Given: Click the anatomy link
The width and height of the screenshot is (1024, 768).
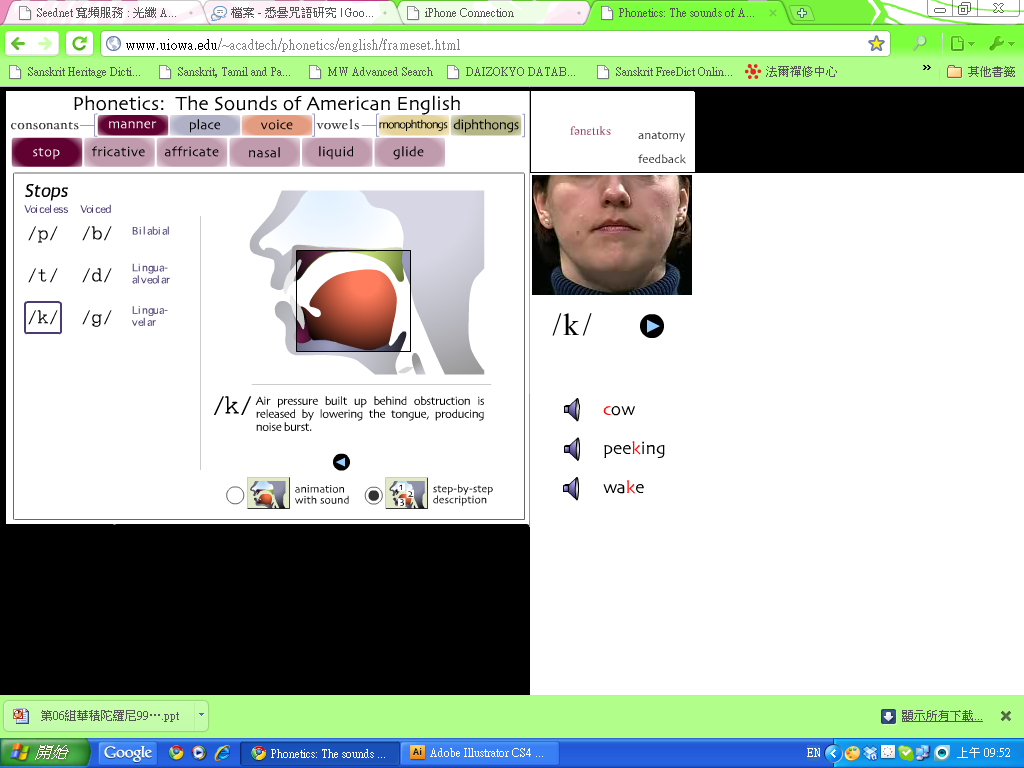Looking at the screenshot, I should [661, 135].
